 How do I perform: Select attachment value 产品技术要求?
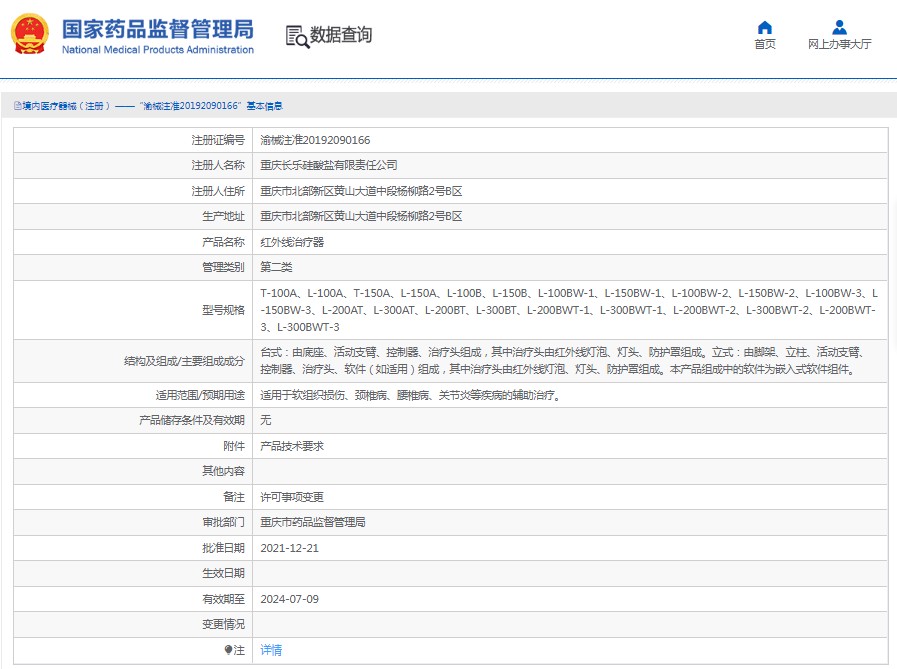[292, 446]
